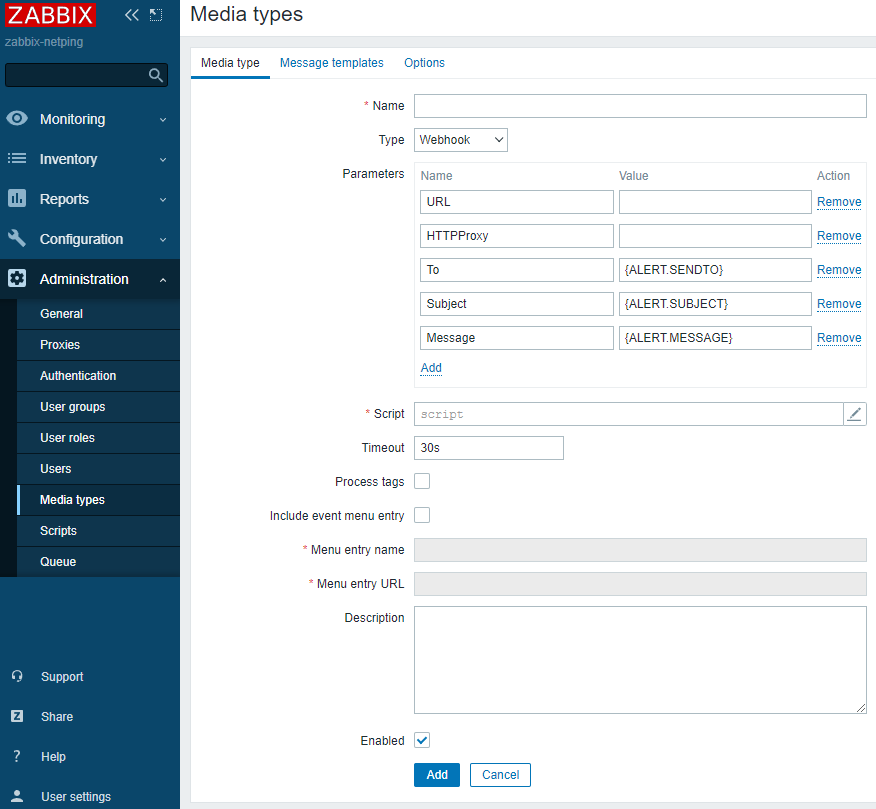Click the Support headset icon

17,677
